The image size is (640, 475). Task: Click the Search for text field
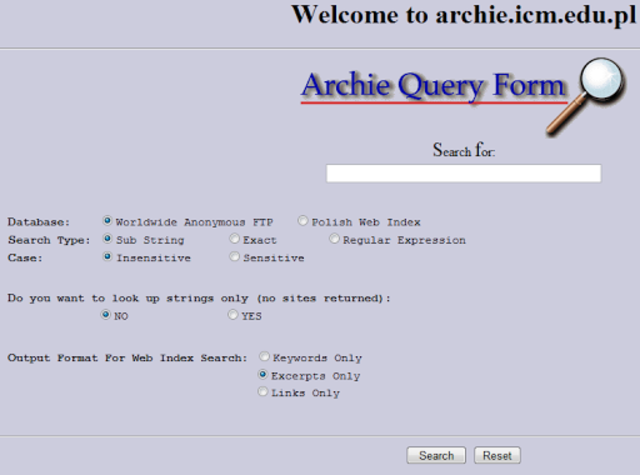463,173
